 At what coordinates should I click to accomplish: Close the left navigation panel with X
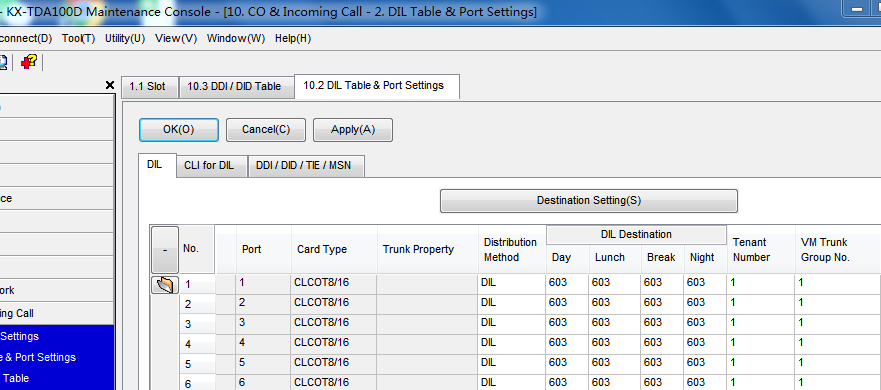pyautogui.click(x=110, y=85)
